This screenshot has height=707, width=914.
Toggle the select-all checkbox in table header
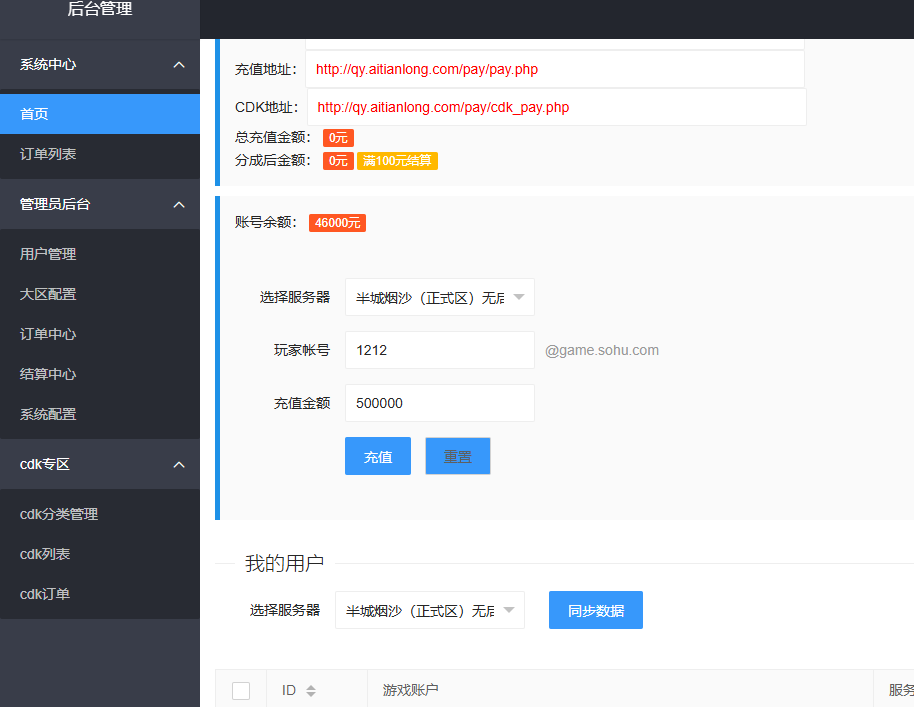click(x=241, y=690)
